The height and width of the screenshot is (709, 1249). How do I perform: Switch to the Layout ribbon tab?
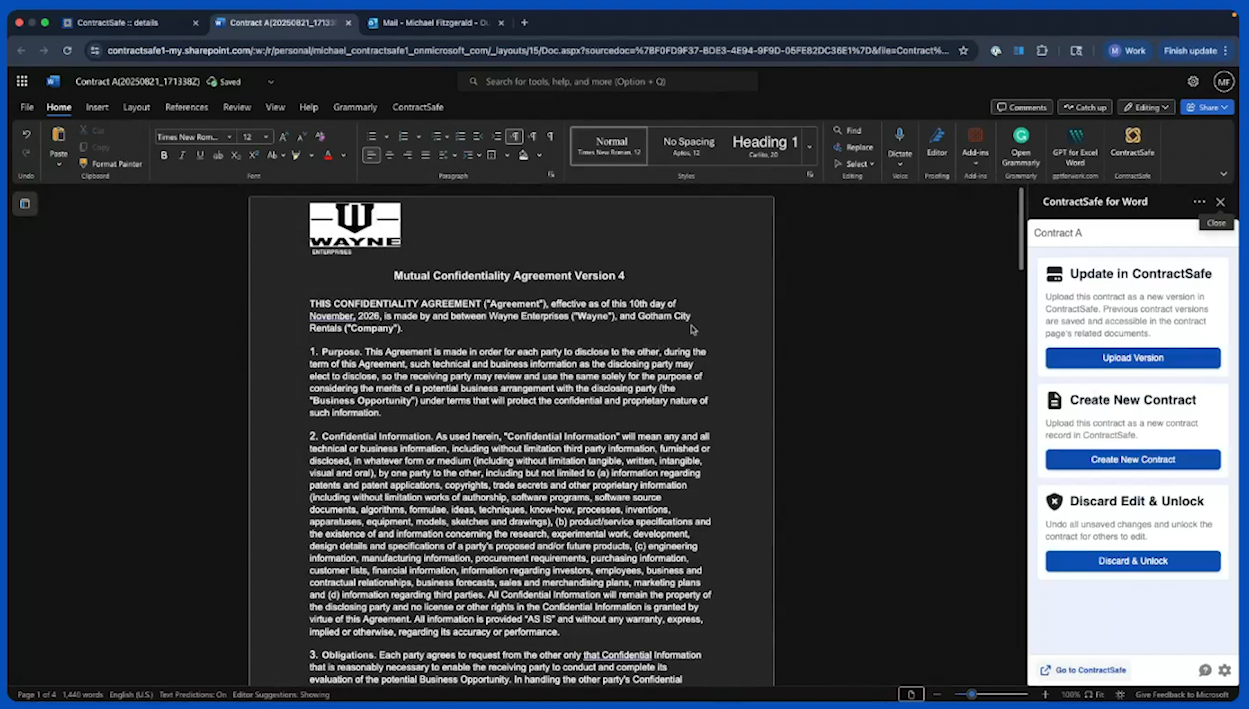click(136, 107)
